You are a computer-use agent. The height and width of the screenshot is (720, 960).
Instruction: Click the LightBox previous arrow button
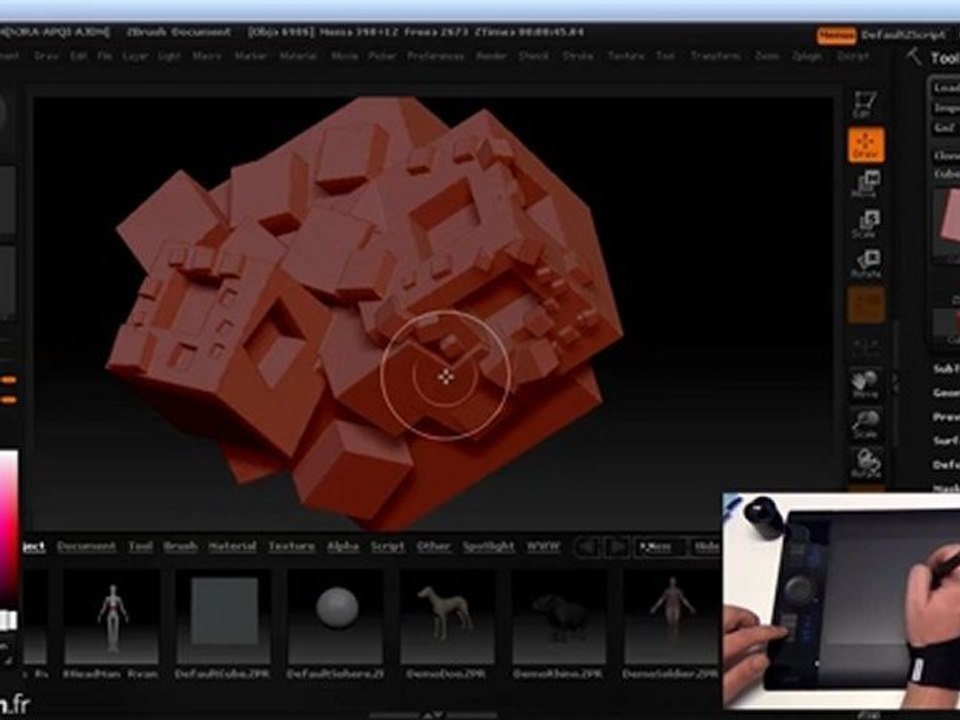point(587,547)
